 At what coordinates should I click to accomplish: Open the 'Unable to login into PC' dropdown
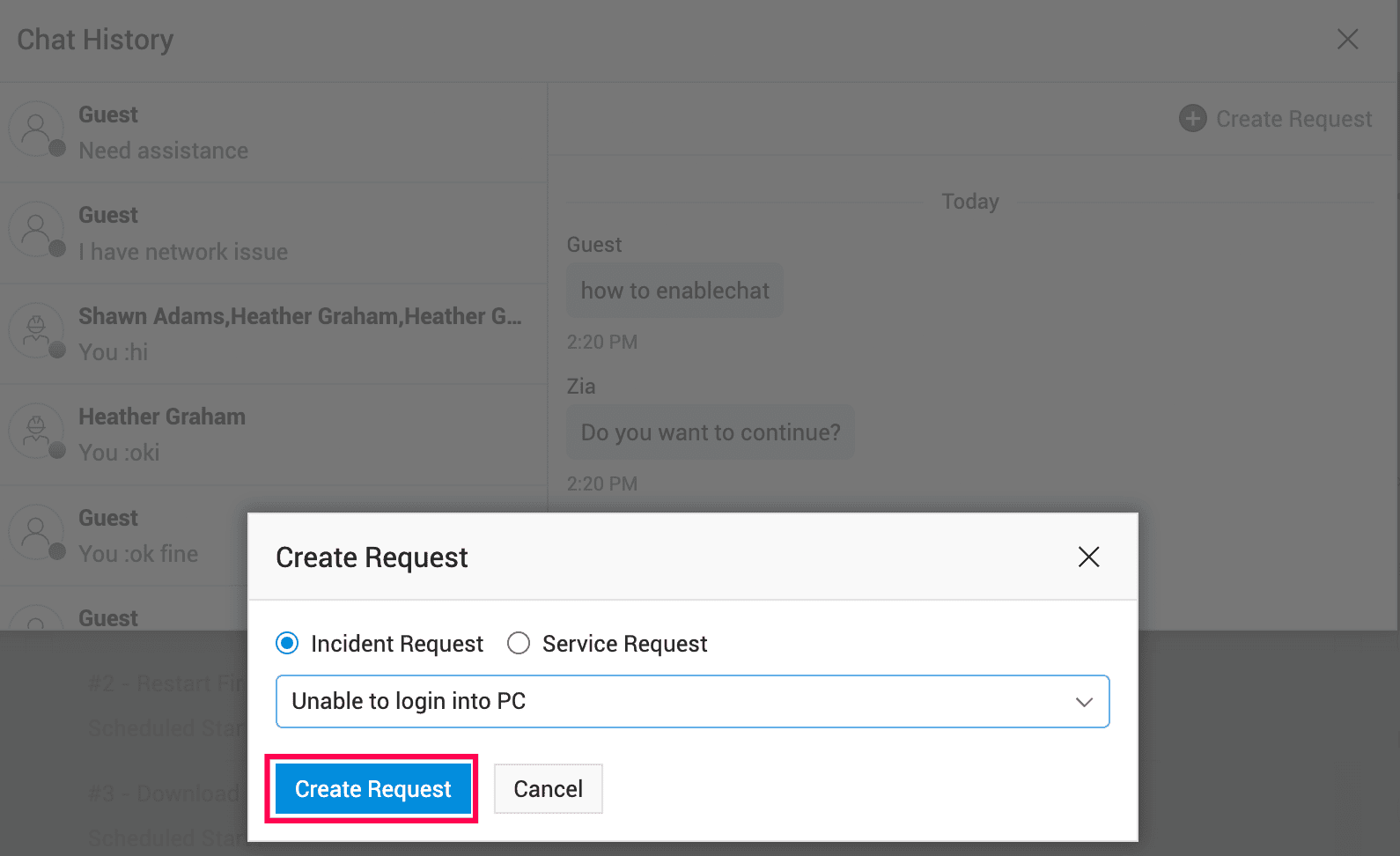[692, 701]
